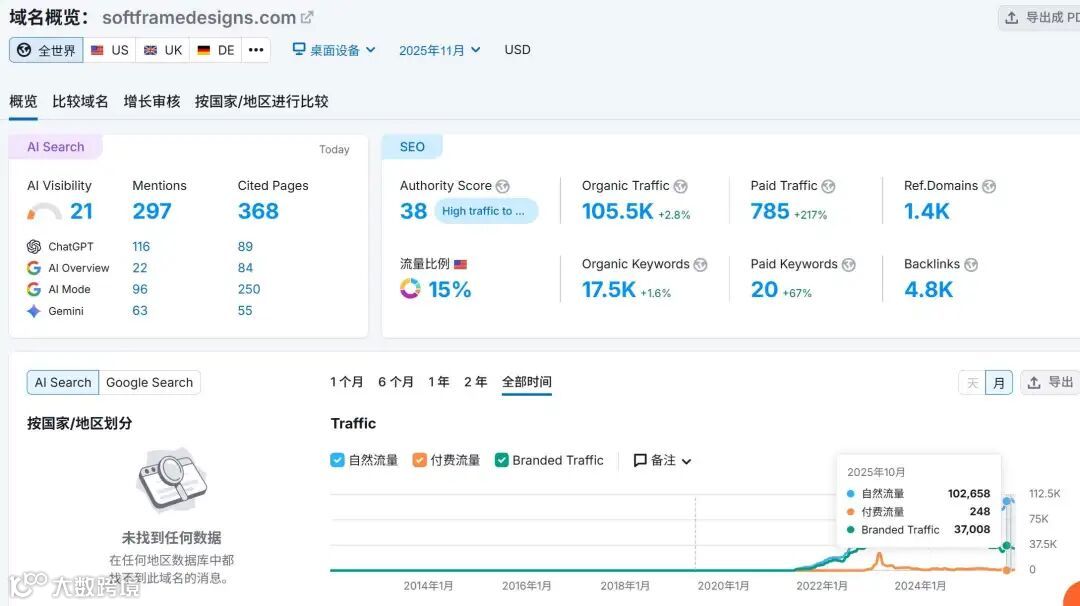The image size is (1080, 606).
Task: Click globe icon next to Paid Traffic
Action: click(829, 187)
